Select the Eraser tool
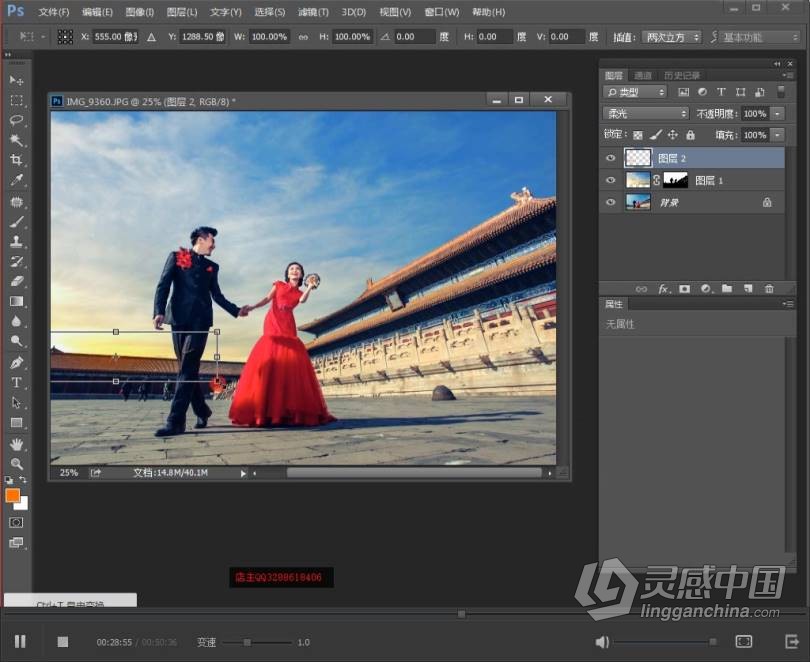 coord(17,281)
